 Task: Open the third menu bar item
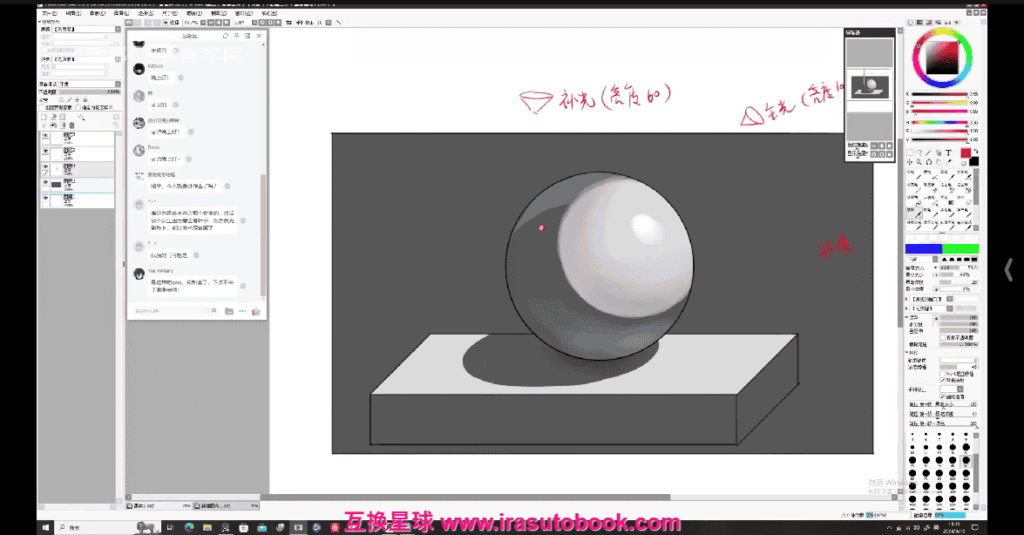97,13
